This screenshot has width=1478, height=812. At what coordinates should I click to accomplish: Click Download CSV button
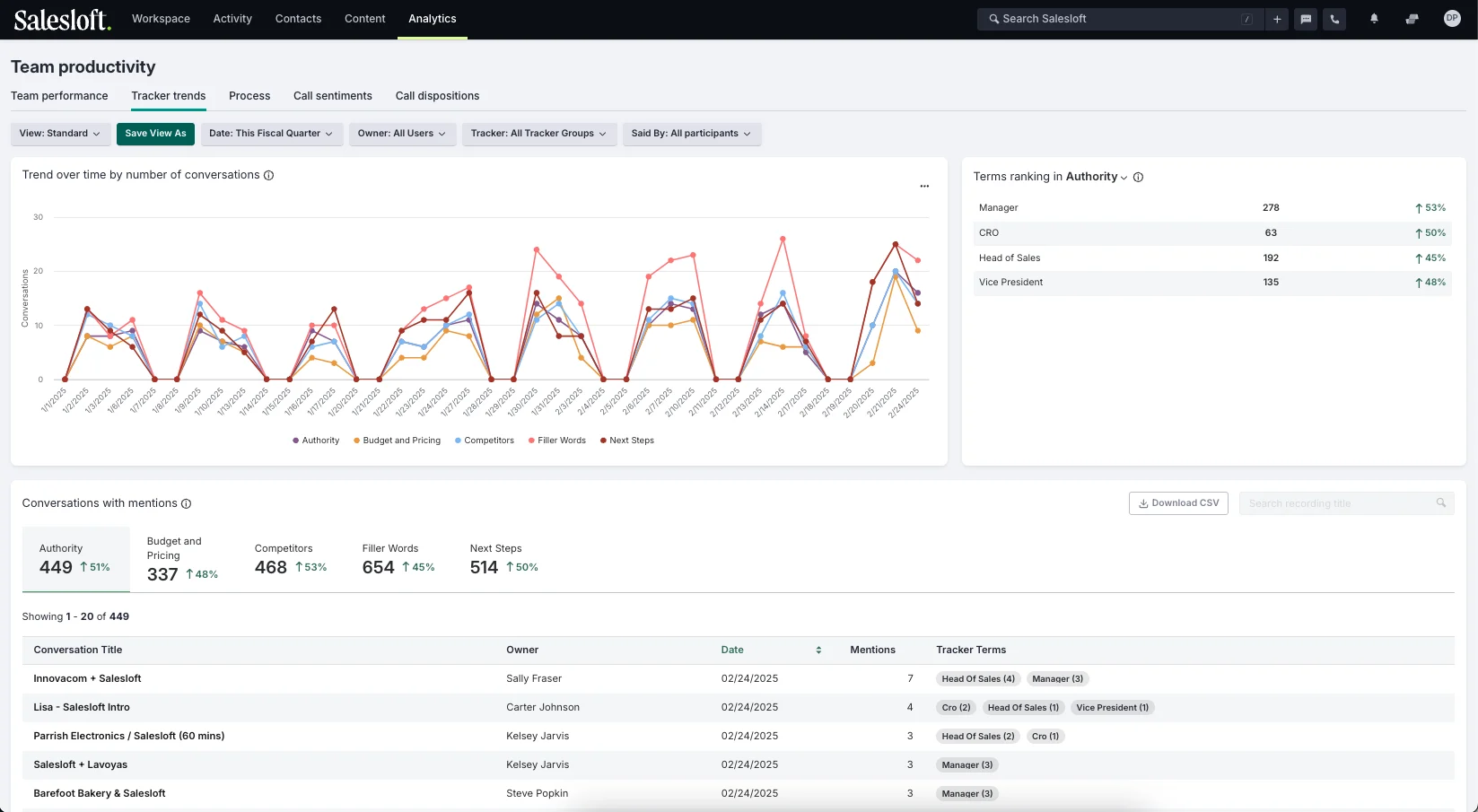[1179, 503]
